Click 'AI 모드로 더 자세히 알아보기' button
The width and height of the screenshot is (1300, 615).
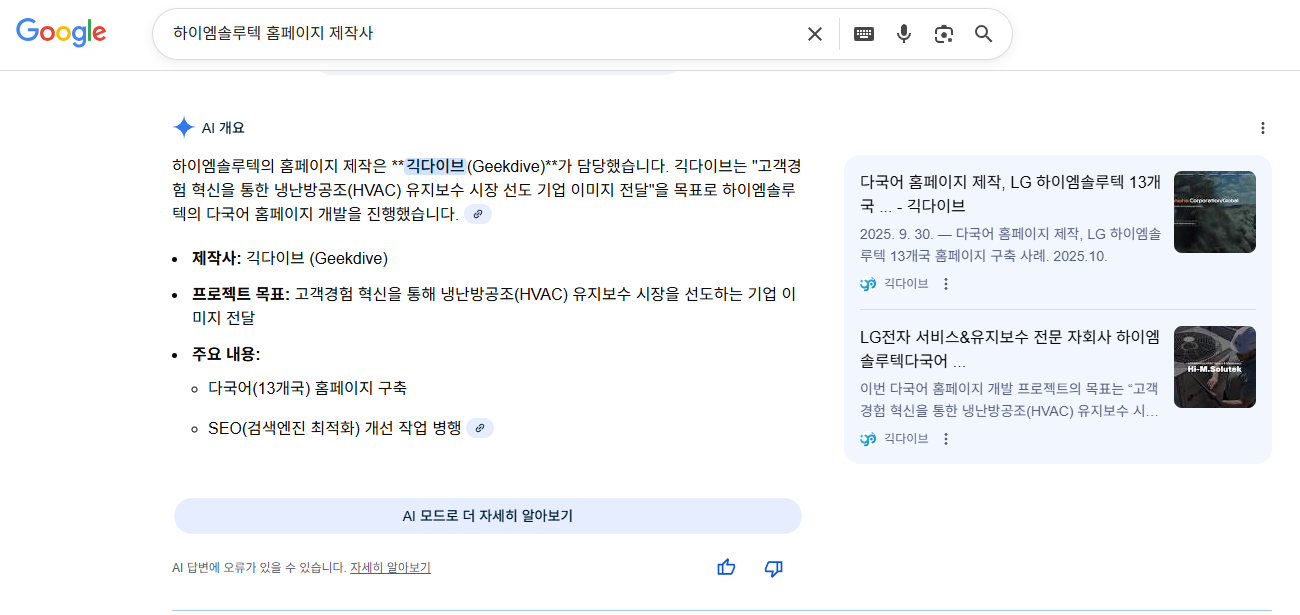[x=487, y=516]
